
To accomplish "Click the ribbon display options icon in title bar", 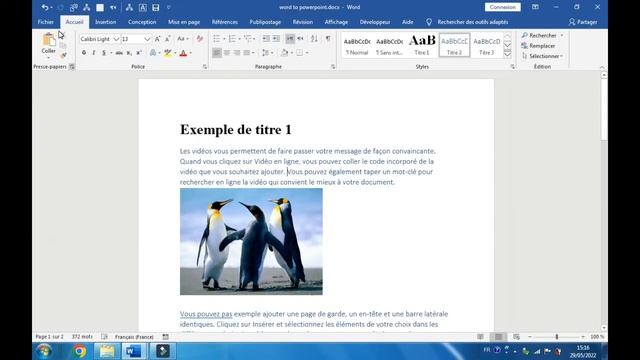I will tap(535, 7).
